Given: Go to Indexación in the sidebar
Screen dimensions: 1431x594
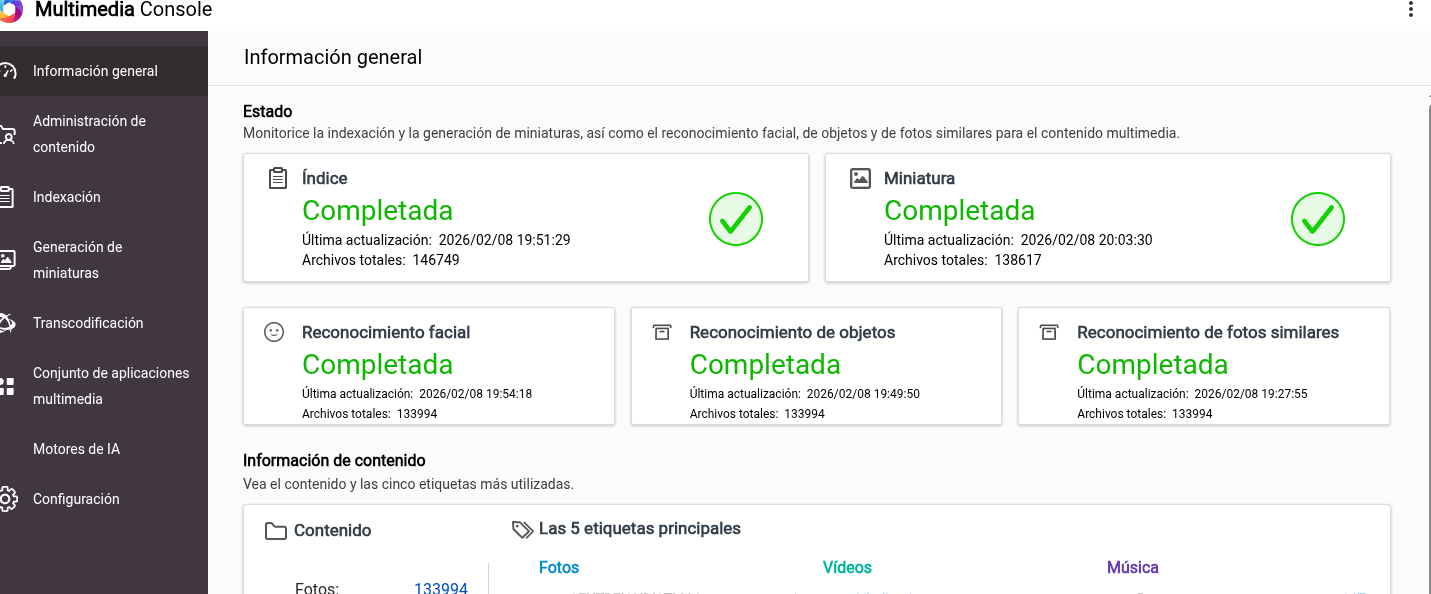Looking at the screenshot, I should [x=67, y=197].
